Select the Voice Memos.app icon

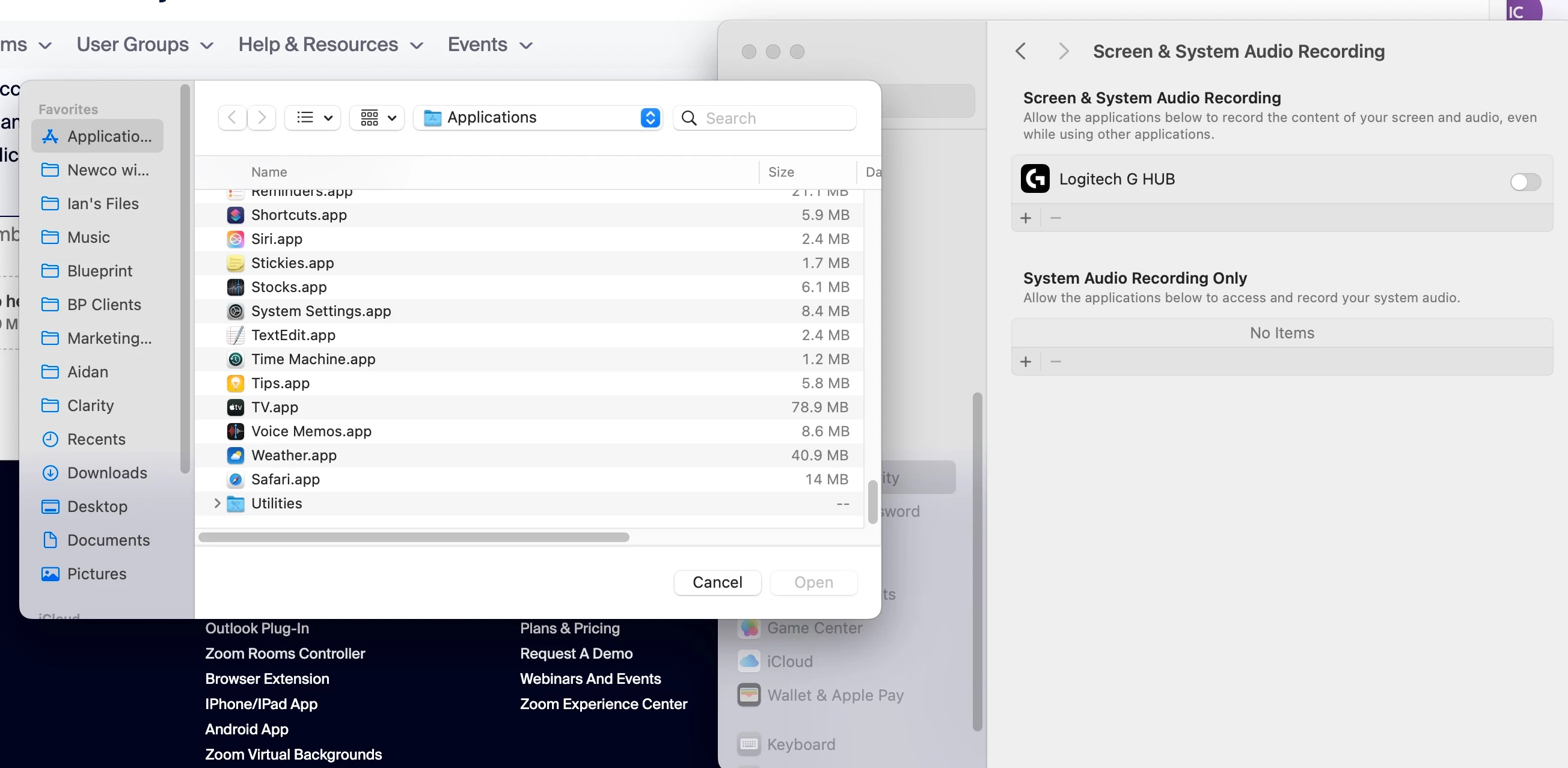[236, 431]
